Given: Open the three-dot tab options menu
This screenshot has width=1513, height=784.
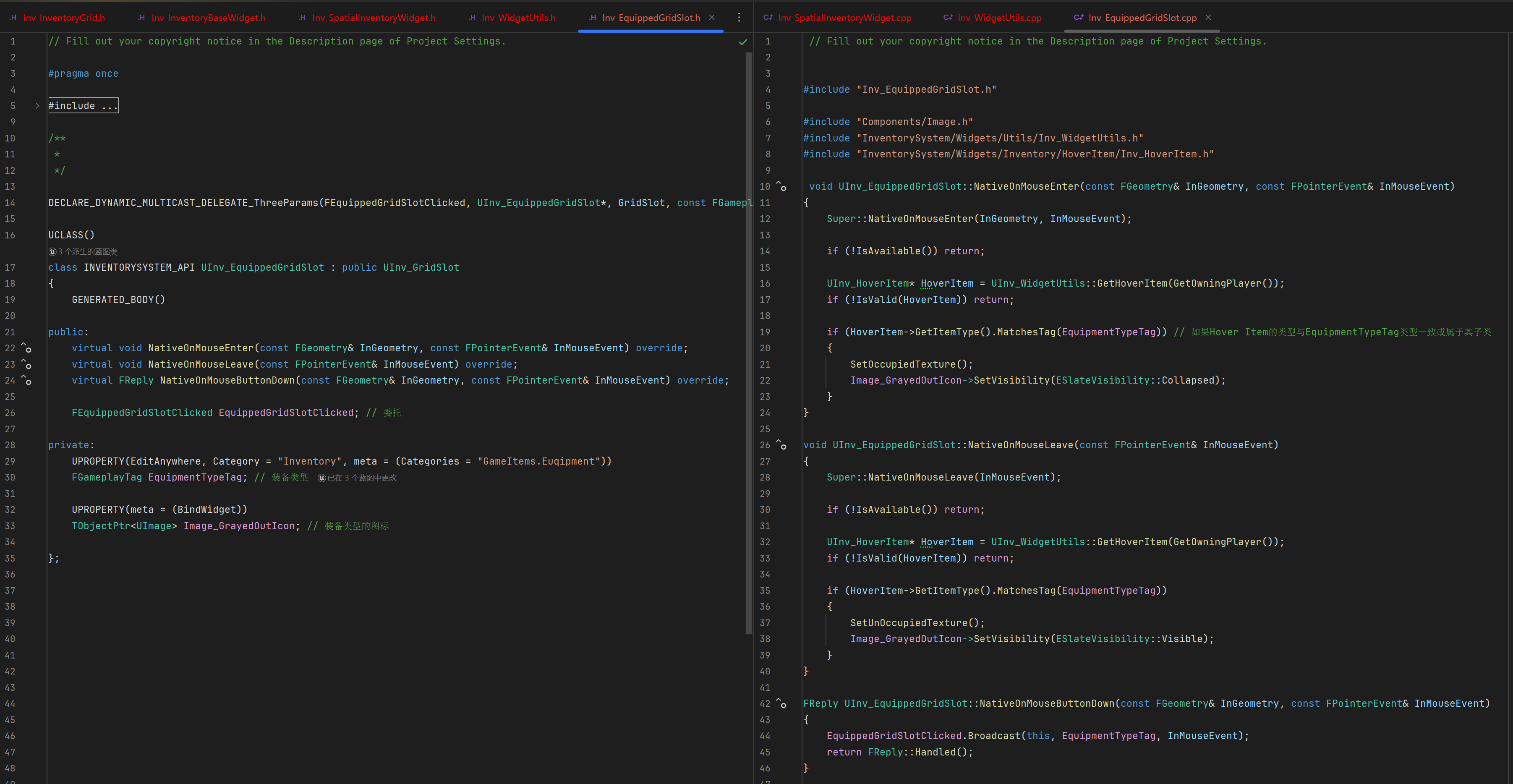Looking at the screenshot, I should (x=739, y=18).
